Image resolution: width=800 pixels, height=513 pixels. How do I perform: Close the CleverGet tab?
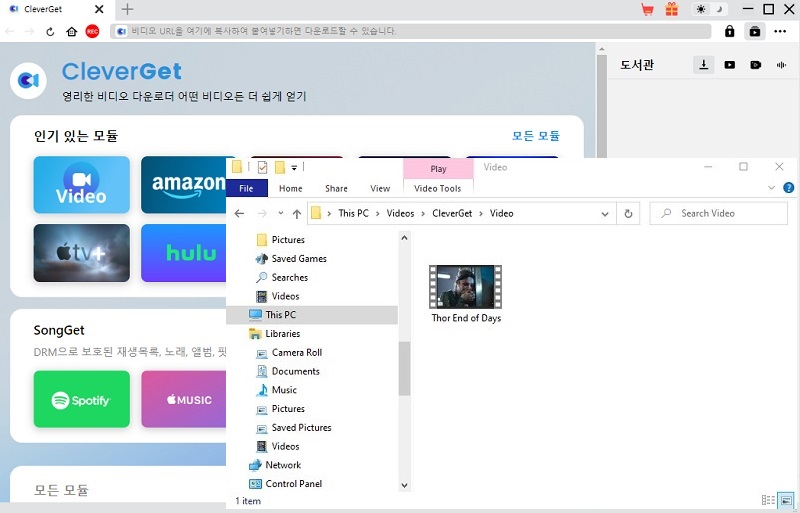tap(99, 9)
